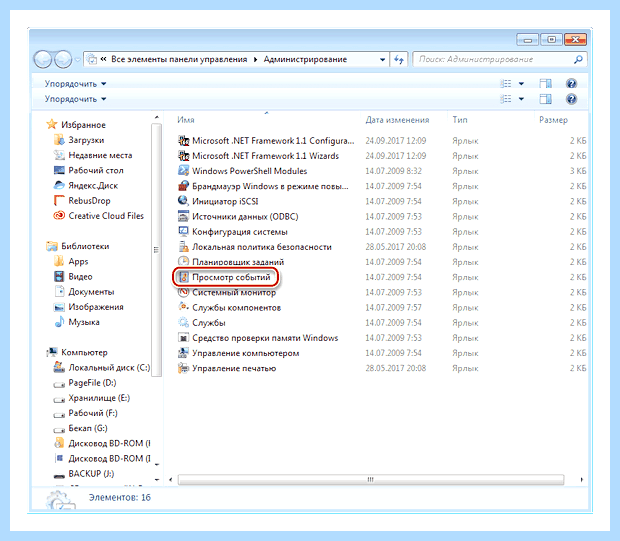Image resolution: width=620 pixels, height=541 pixels.
Task: Click the 3 КБ size value
Action: (x=578, y=171)
